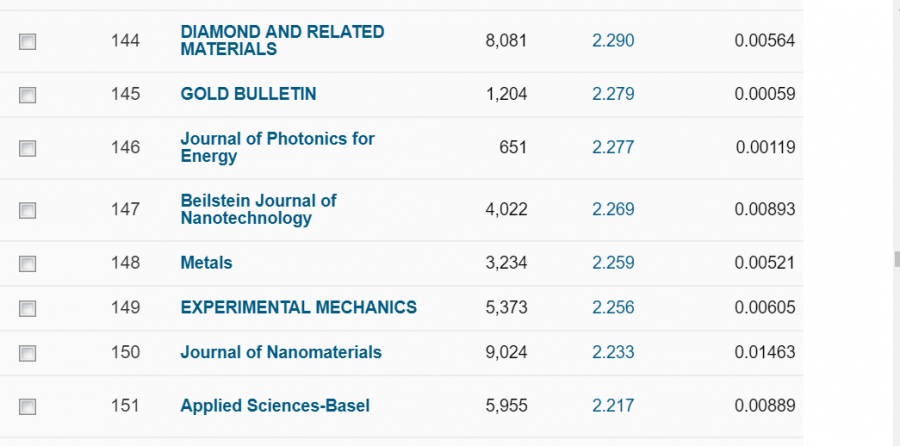Viewport: 900px width, 446px height.
Task: Open the 2.290 impact factor link
Action: coord(613,40)
